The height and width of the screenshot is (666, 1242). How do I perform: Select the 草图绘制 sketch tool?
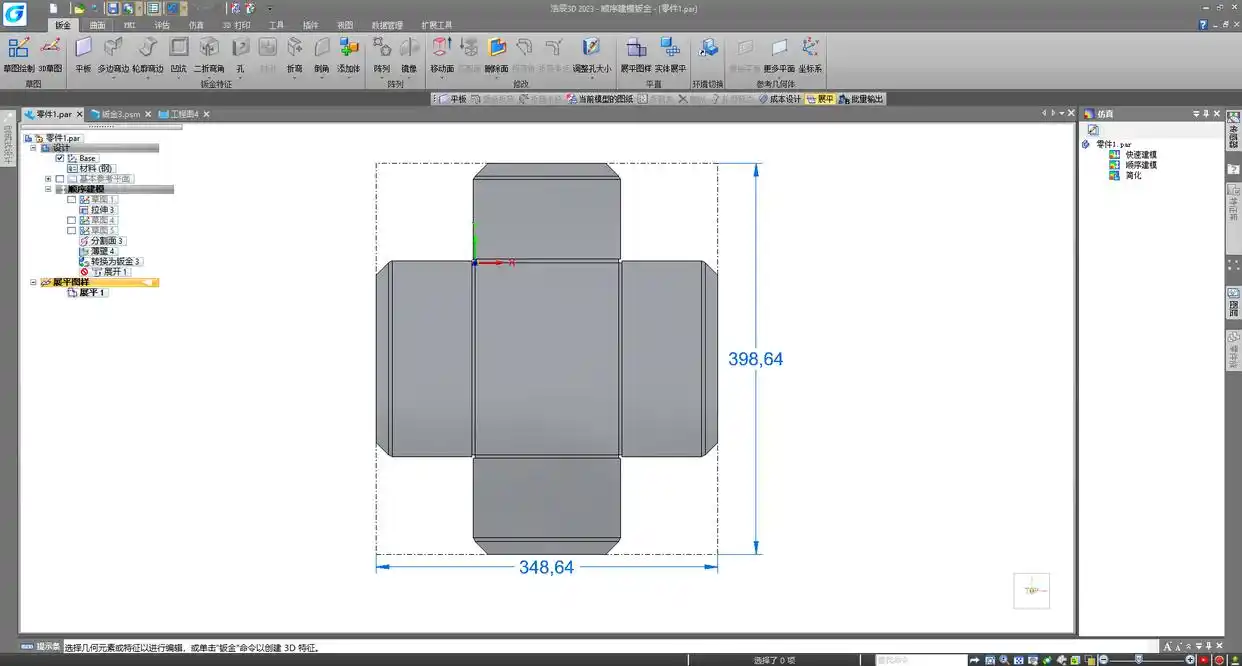coord(18,55)
